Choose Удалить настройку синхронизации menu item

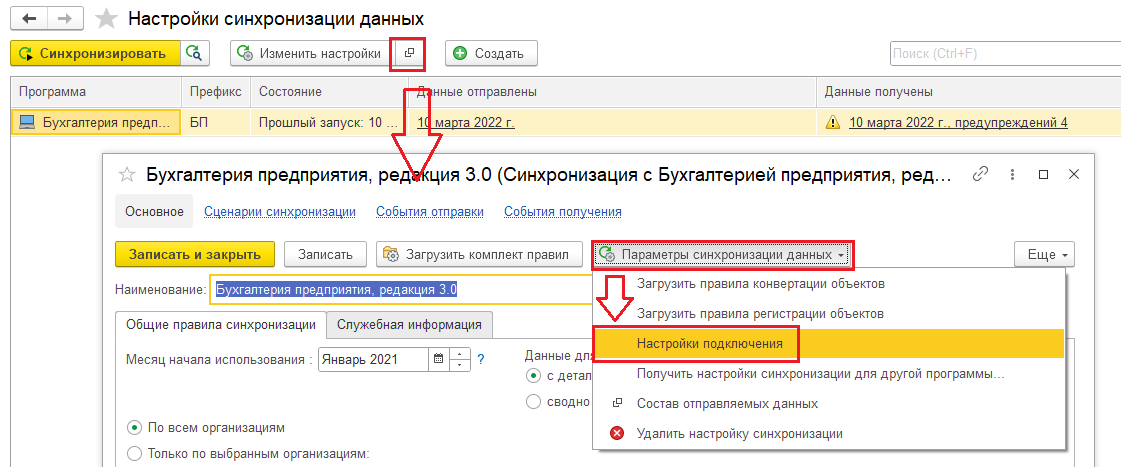pyautogui.click(x=829, y=433)
